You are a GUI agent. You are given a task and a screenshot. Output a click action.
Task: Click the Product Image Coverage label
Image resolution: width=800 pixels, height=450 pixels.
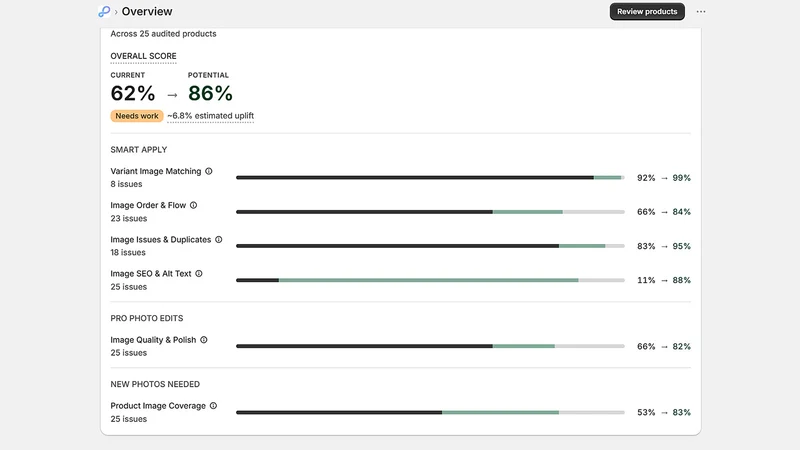click(158, 406)
